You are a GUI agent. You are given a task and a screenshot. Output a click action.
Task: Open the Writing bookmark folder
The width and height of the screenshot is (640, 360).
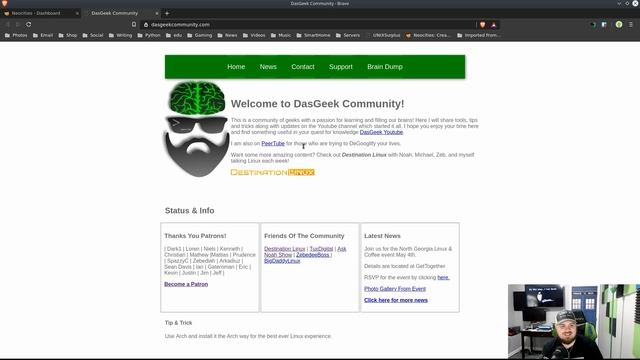[120, 36]
